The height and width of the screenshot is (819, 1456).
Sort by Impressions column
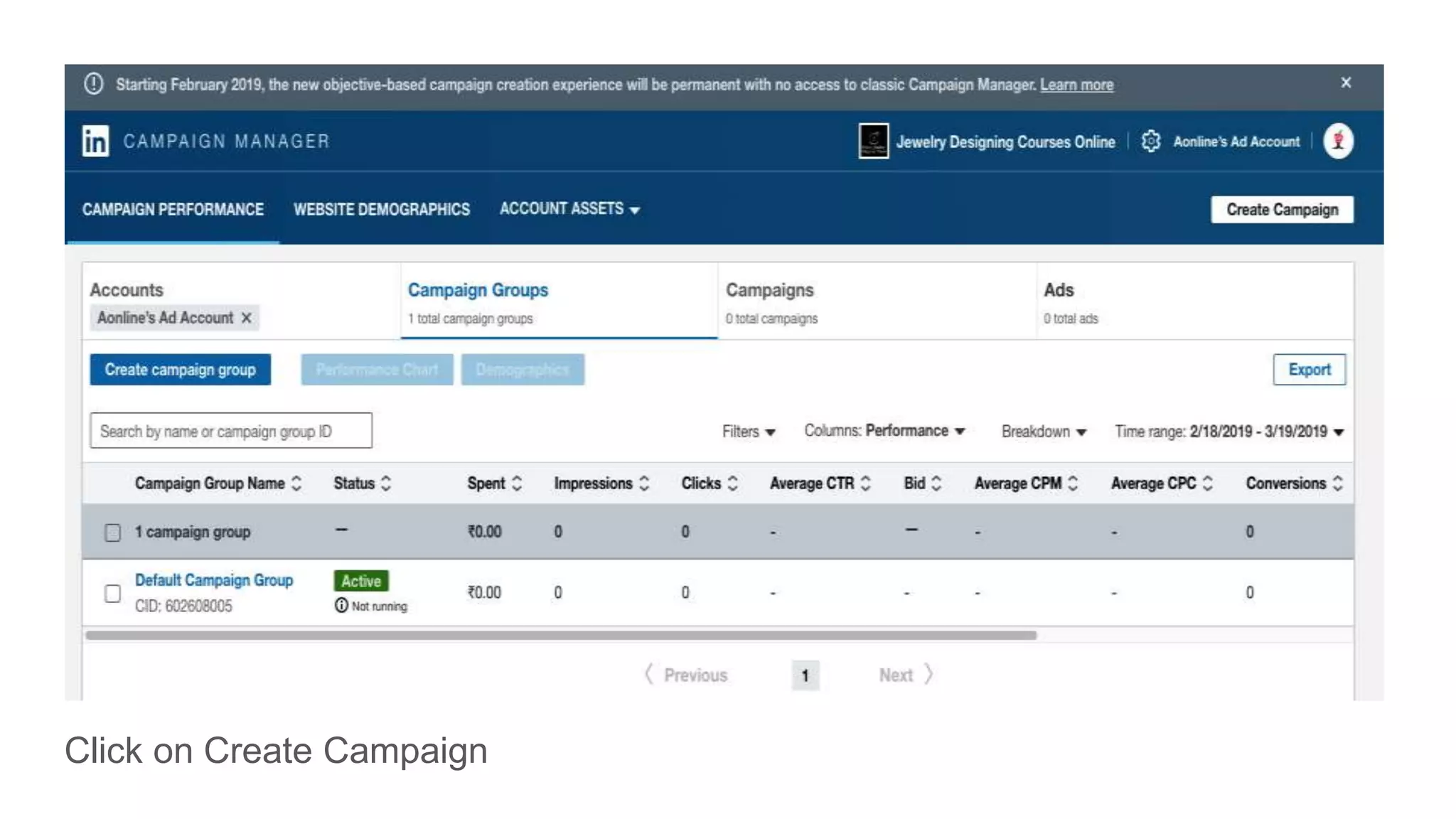pyautogui.click(x=644, y=483)
